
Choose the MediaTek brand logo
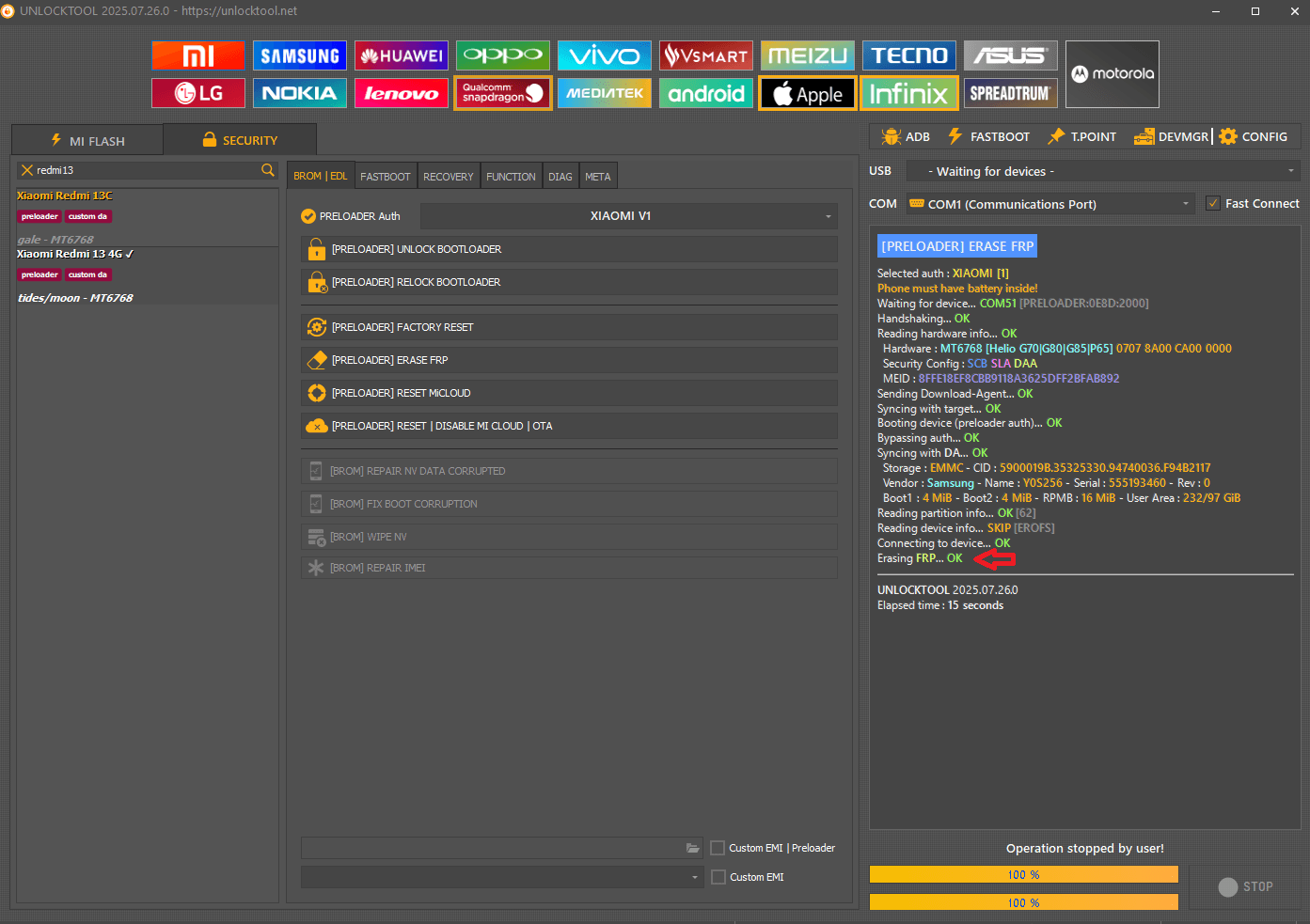pyautogui.click(x=604, y=93)
